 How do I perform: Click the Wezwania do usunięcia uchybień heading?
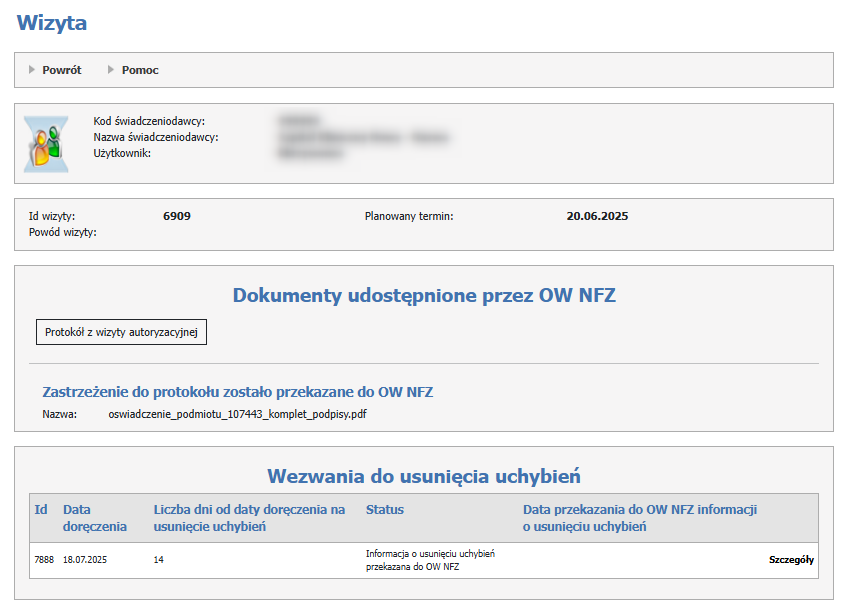(423, 475)
